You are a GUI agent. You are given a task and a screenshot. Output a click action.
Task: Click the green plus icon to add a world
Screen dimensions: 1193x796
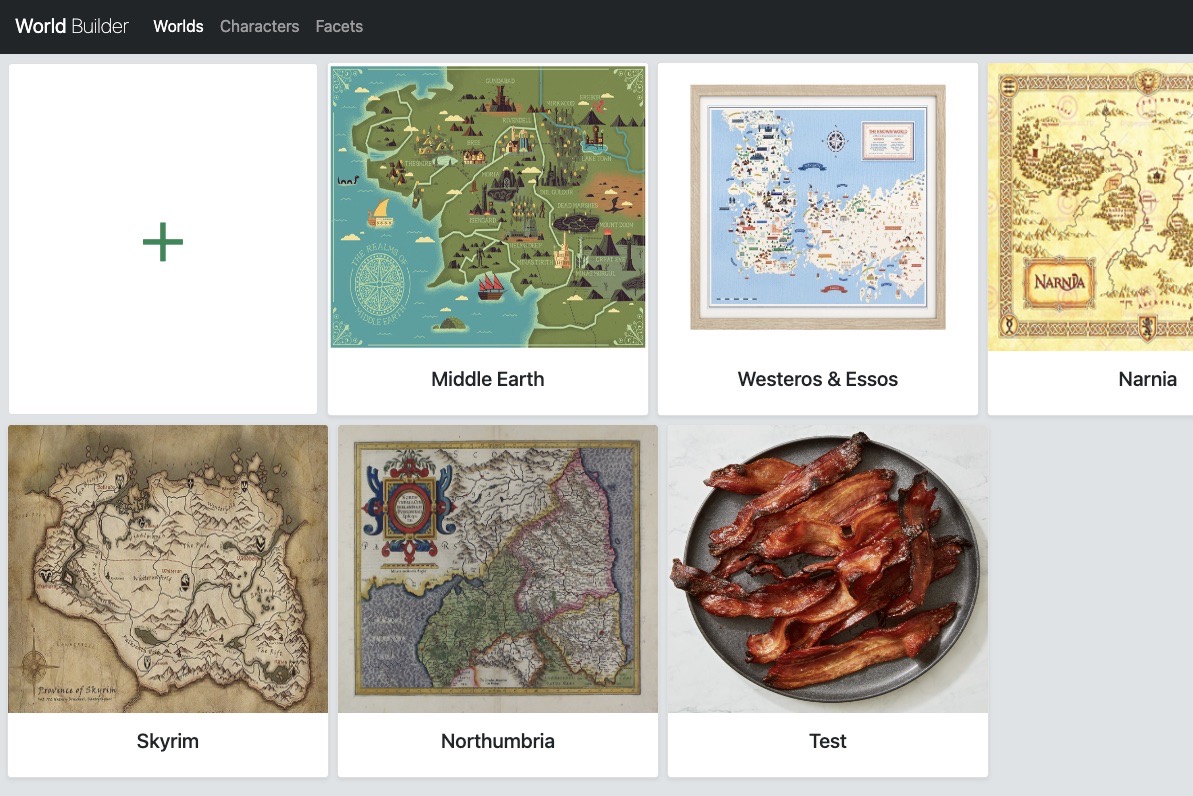coord(161,241)
